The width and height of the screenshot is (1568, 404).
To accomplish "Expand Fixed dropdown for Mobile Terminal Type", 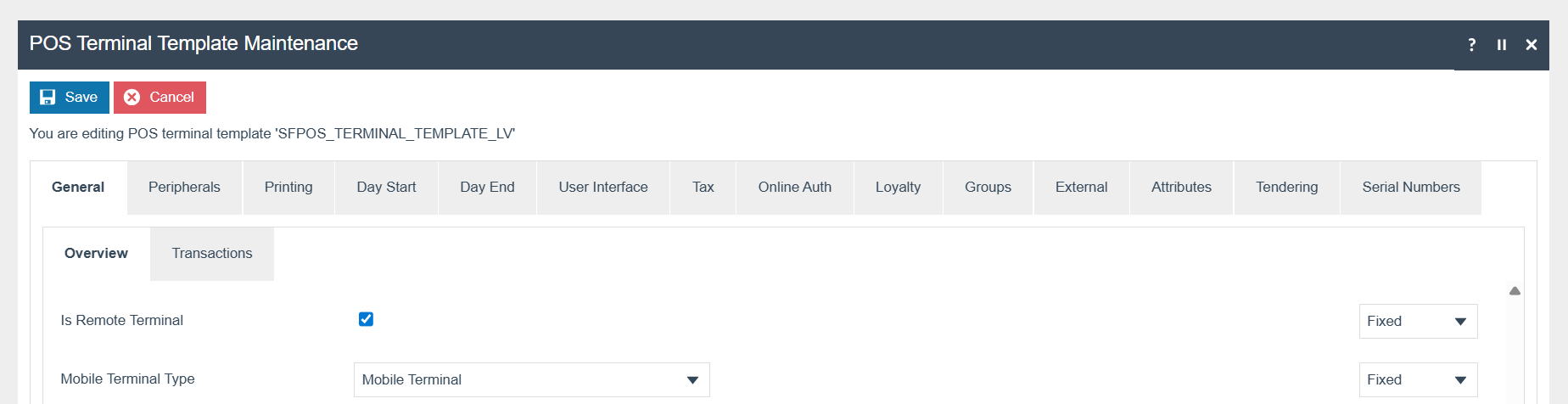I will [1418, 379].
